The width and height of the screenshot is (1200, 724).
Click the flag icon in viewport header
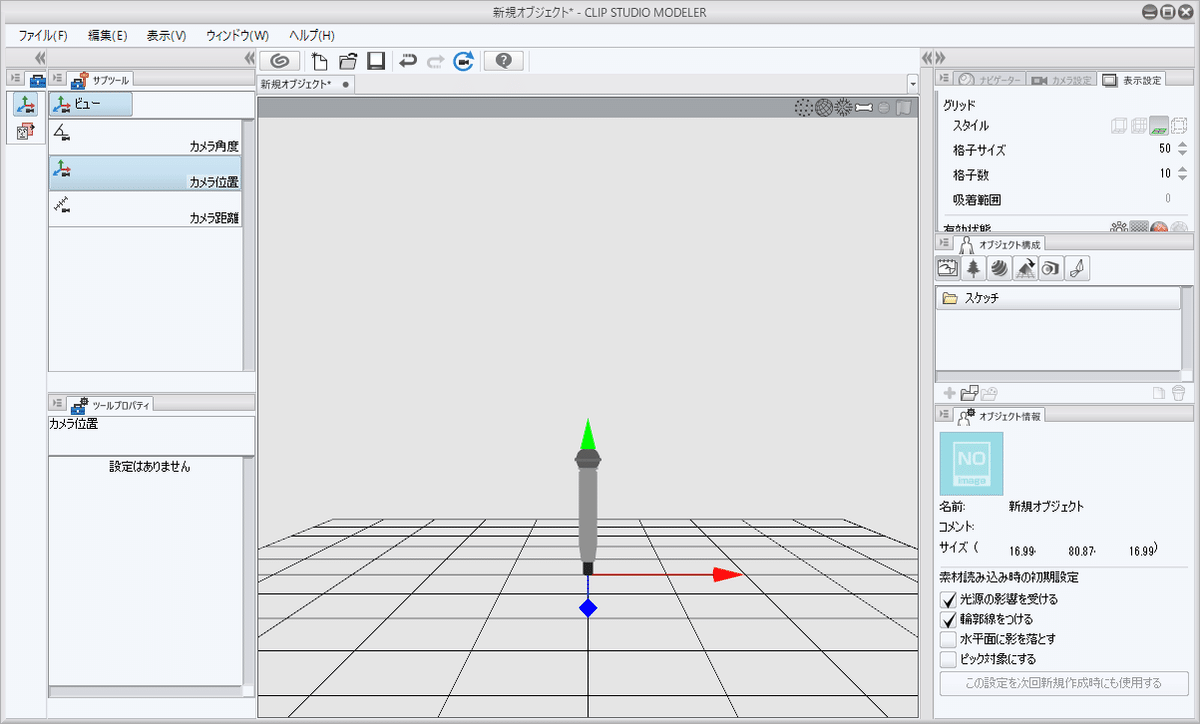904,107
